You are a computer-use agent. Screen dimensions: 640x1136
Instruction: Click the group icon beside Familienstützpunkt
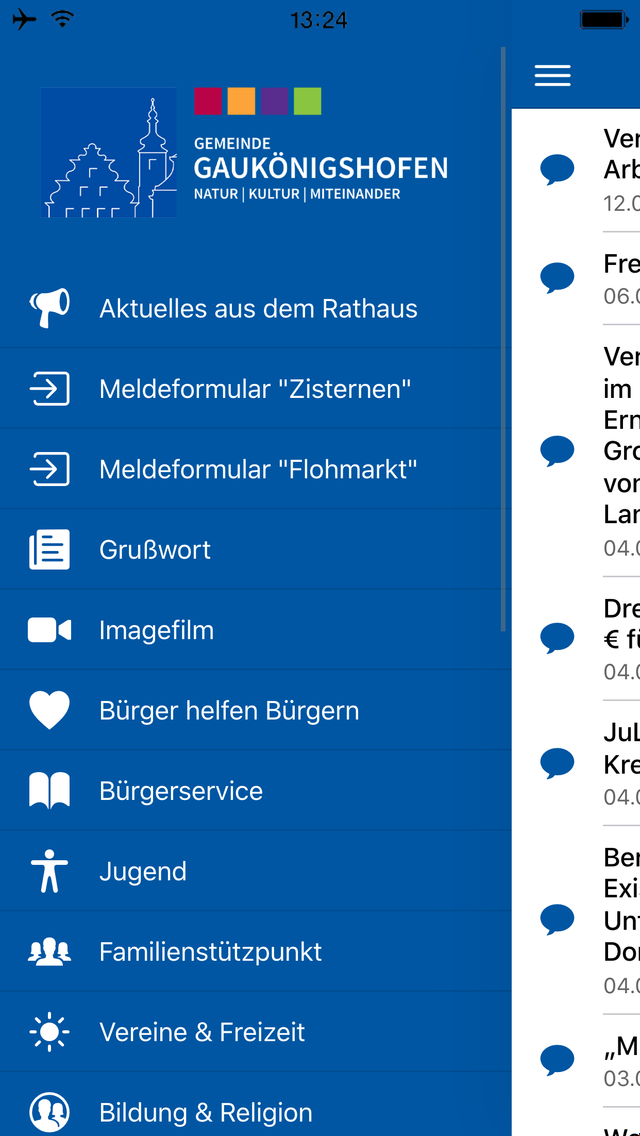click(49, 951)
